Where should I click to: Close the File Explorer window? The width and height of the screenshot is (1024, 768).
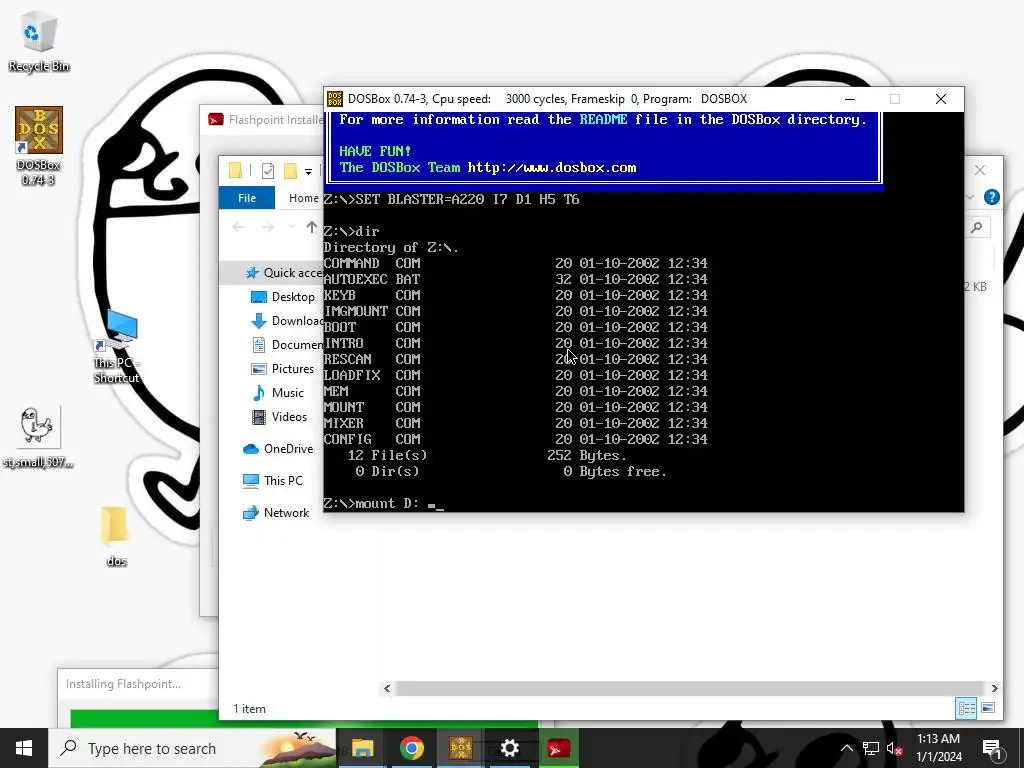pos(980,170)
